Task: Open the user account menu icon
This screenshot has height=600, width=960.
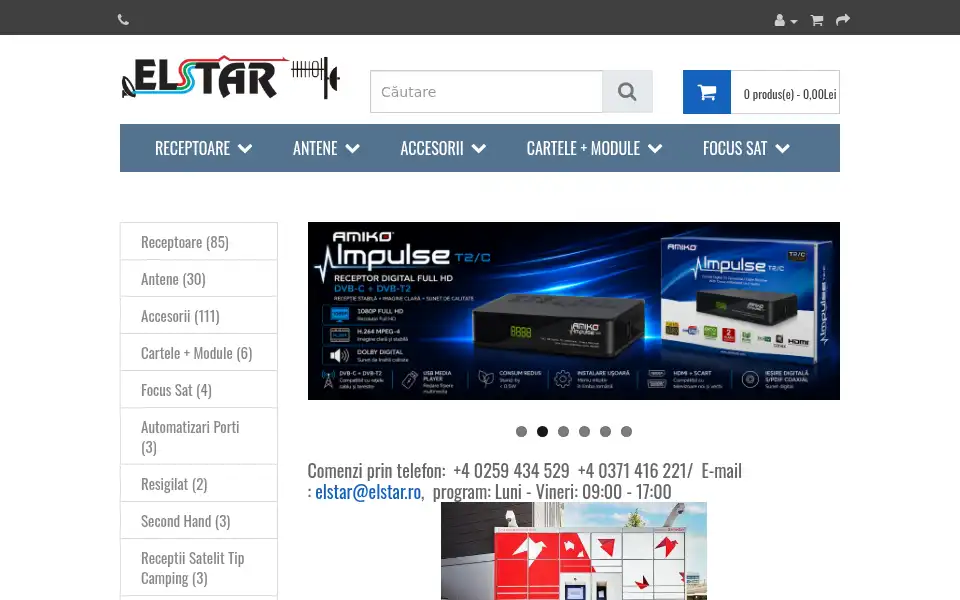Action: 785,20
